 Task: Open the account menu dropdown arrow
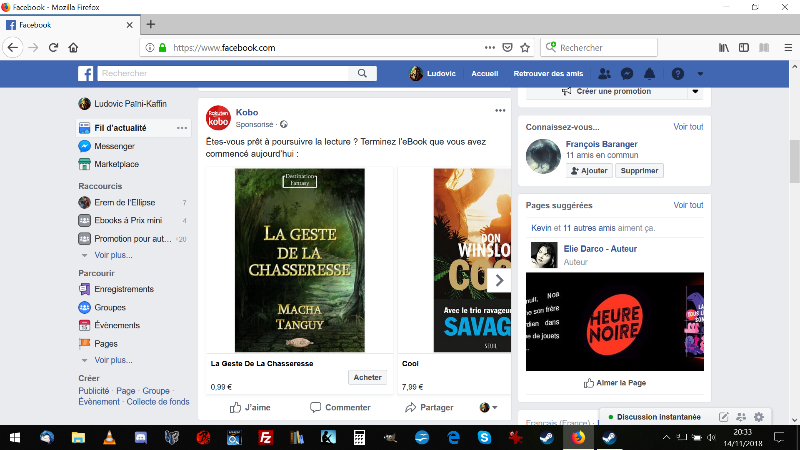coord(700,74)
